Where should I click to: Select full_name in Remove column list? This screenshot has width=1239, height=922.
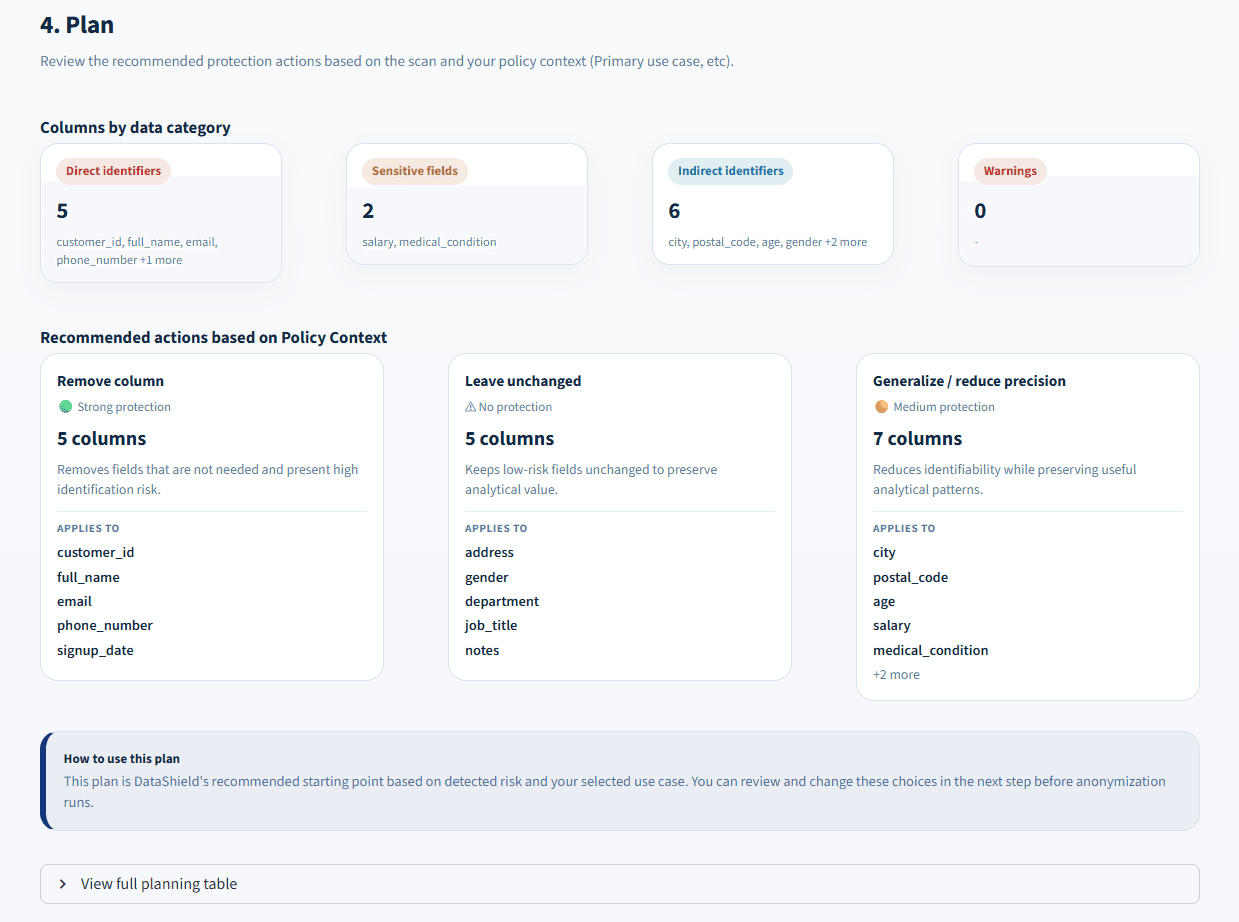click(88, 577)
